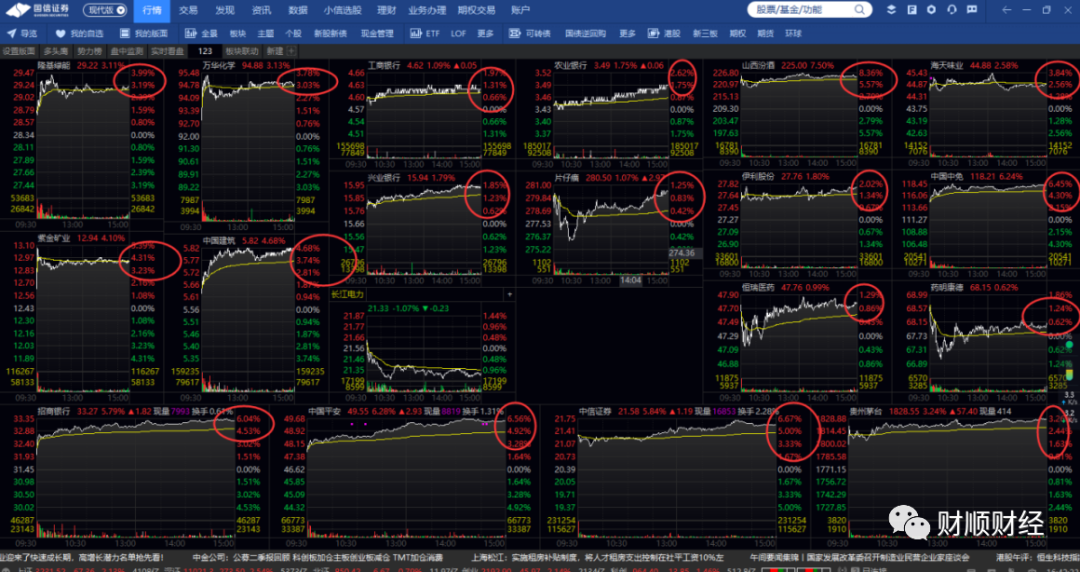
Task: Click the 国债逆回购 toolbar button
Action: click(x=585, y=33)
